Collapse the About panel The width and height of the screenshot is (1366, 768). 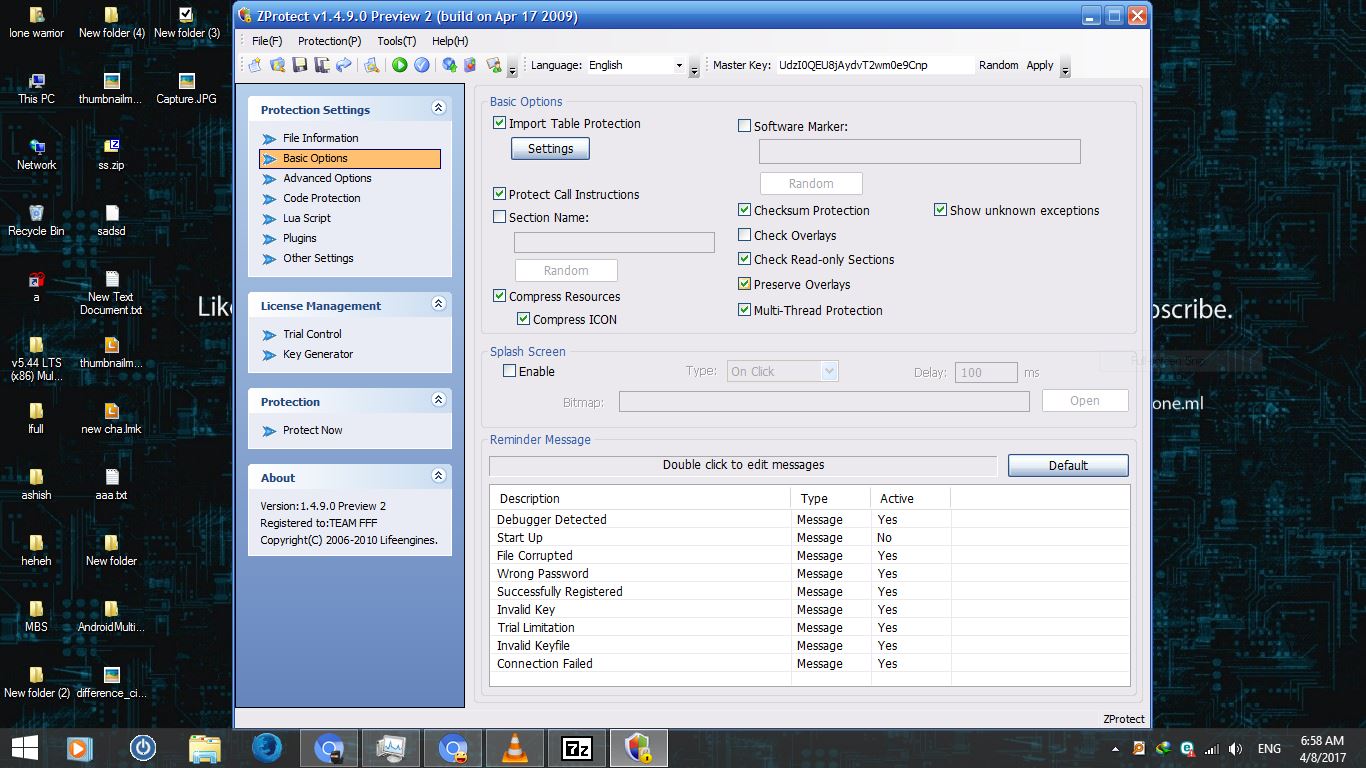438,475
